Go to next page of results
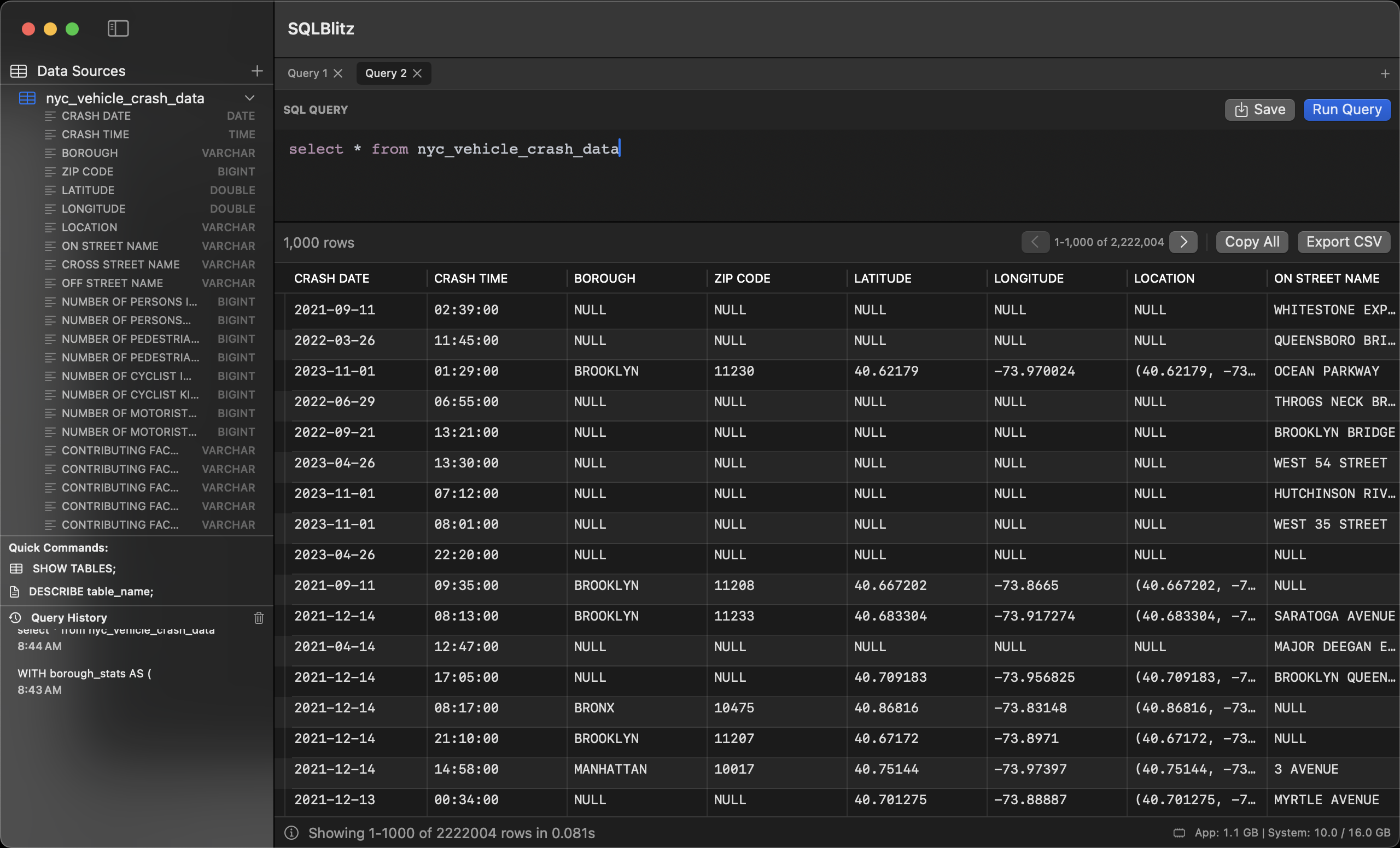This screenshot has width=1400, height=848. pyautogui.click(x=1183, y=242)
